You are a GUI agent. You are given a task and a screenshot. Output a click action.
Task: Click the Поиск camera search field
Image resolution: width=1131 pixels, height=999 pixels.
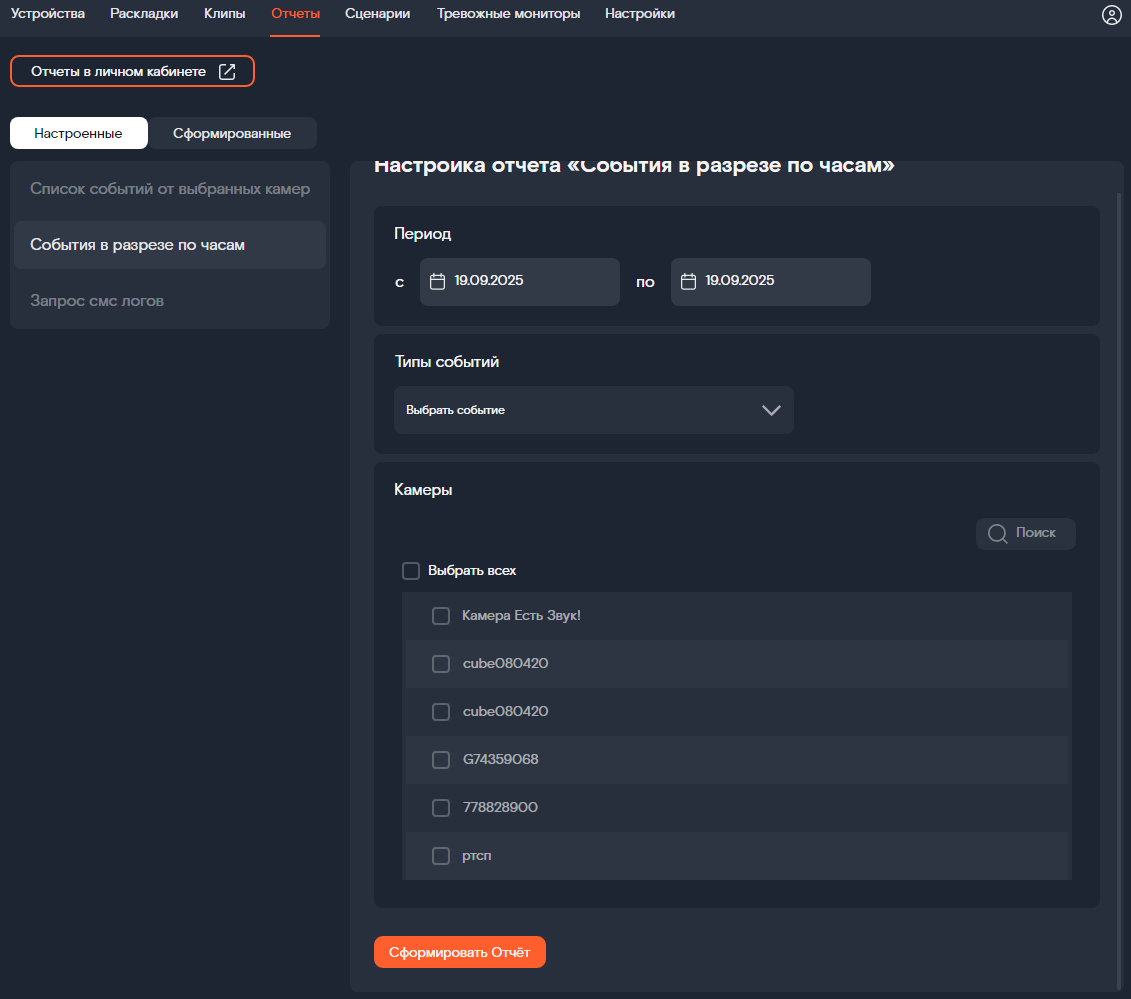coord(1026,534)
